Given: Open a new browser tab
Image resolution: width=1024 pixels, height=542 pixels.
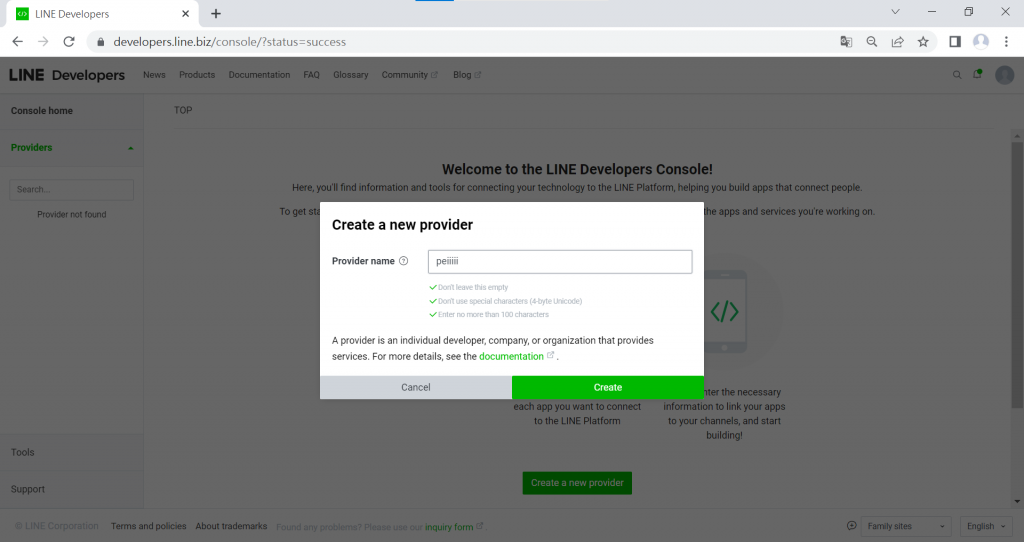Looking at the screenshot, I should (216, 14).
